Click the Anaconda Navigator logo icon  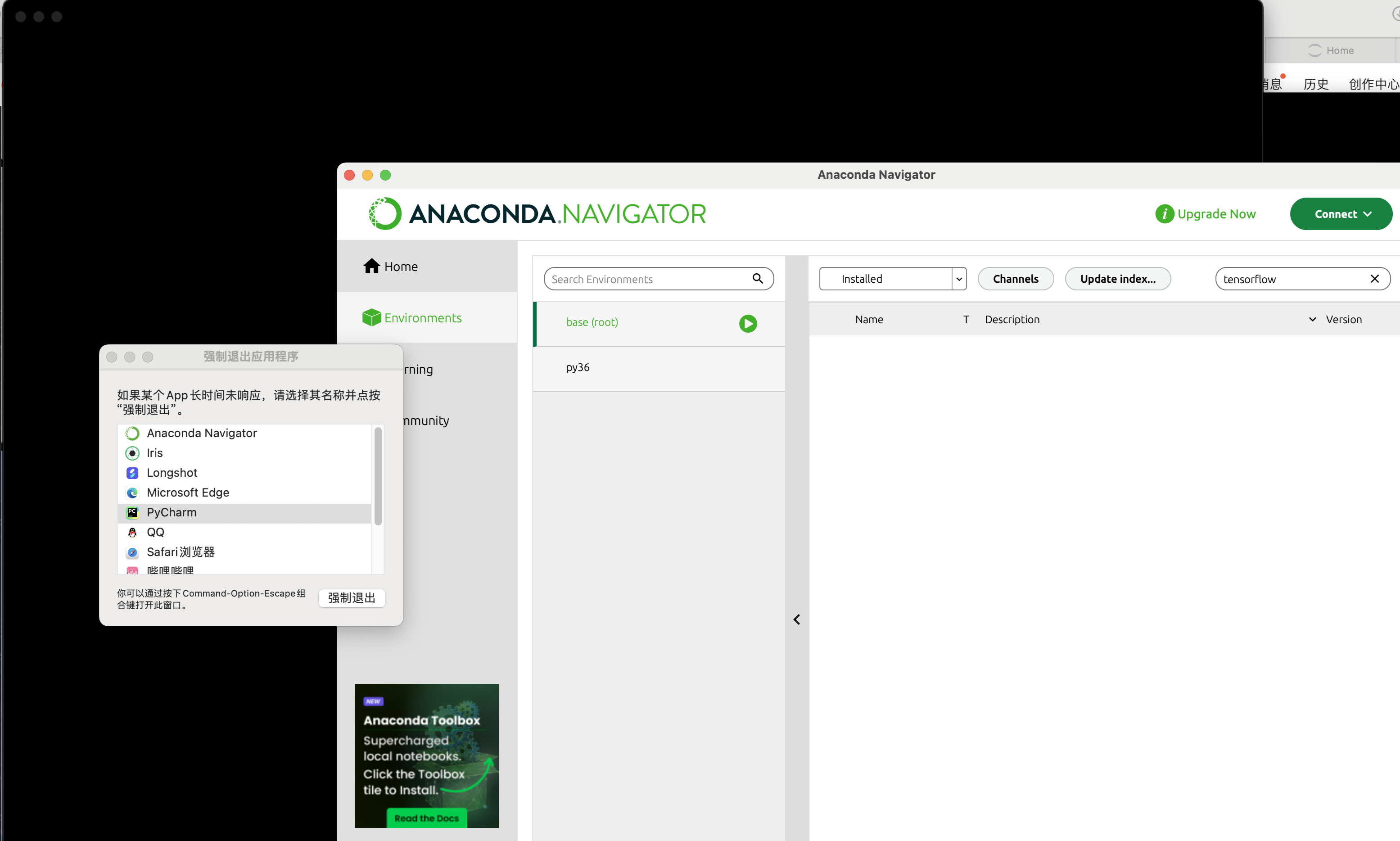385,214
